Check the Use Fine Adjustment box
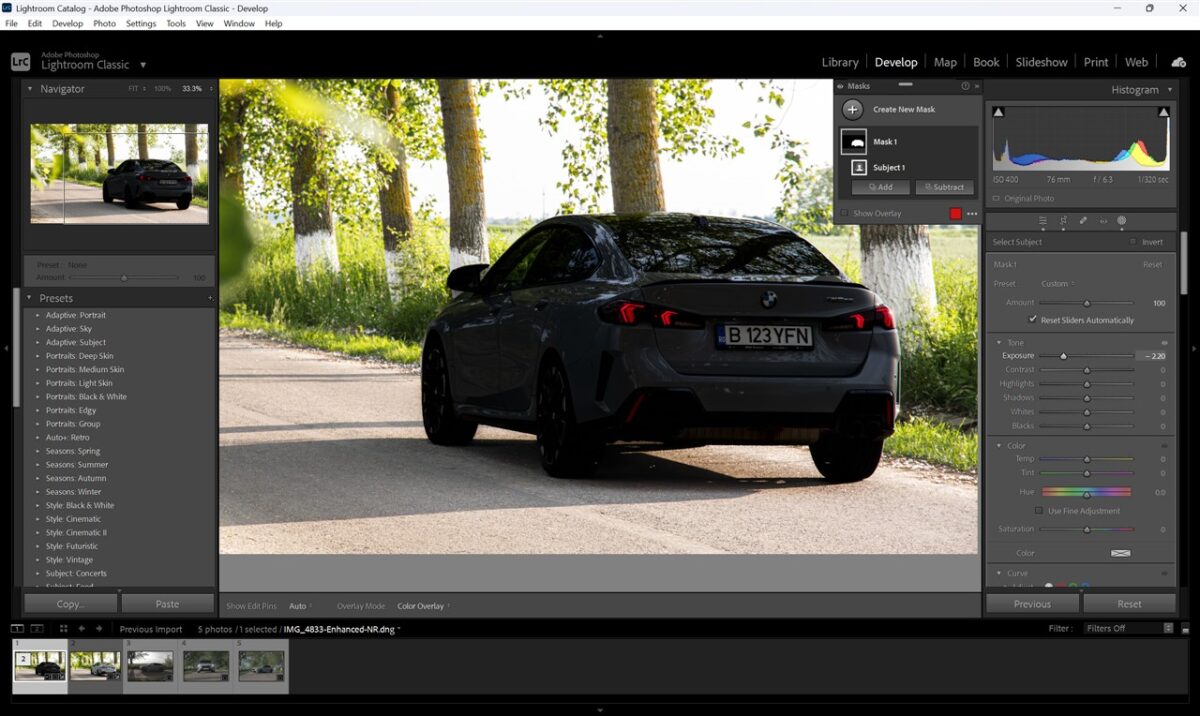This screenshot has height=716, width=1200. click(1040, 511)
